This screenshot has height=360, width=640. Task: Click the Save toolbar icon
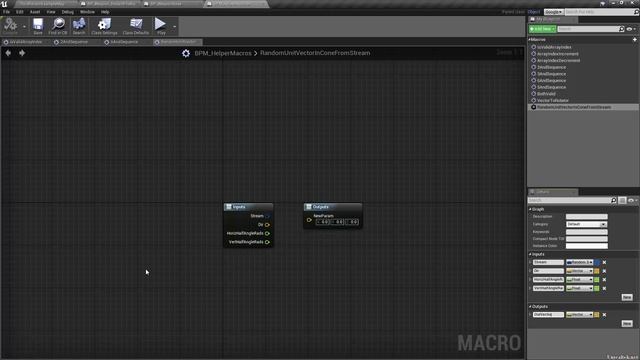click(38, 26)
